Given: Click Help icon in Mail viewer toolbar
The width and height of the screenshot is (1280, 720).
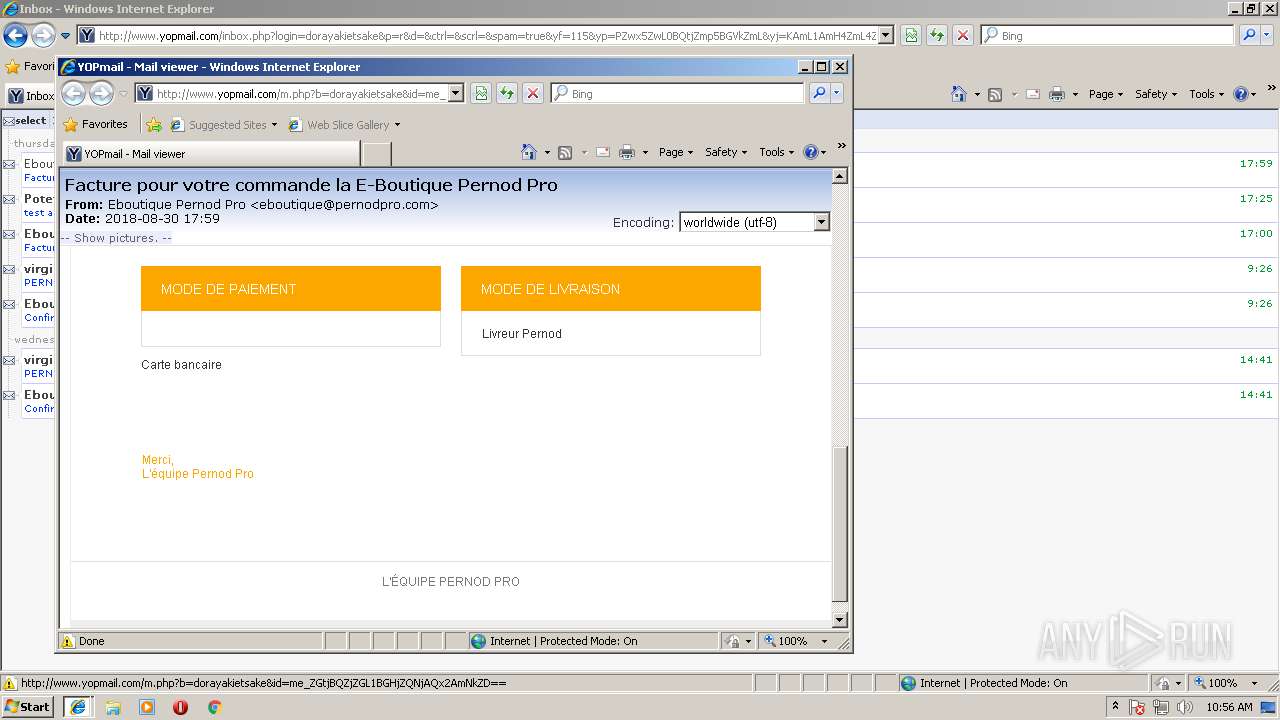Looking at the screenshot, I should 811,152.
